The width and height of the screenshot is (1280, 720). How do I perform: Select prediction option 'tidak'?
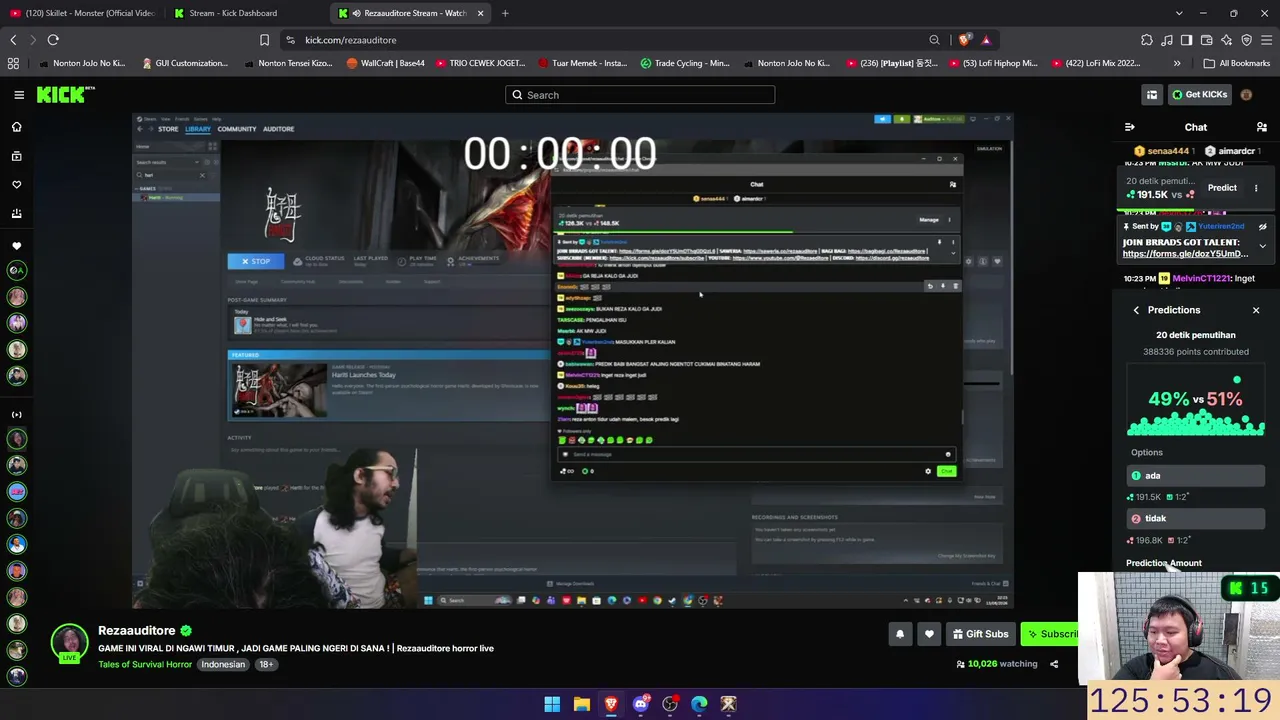pos(1196,519)
